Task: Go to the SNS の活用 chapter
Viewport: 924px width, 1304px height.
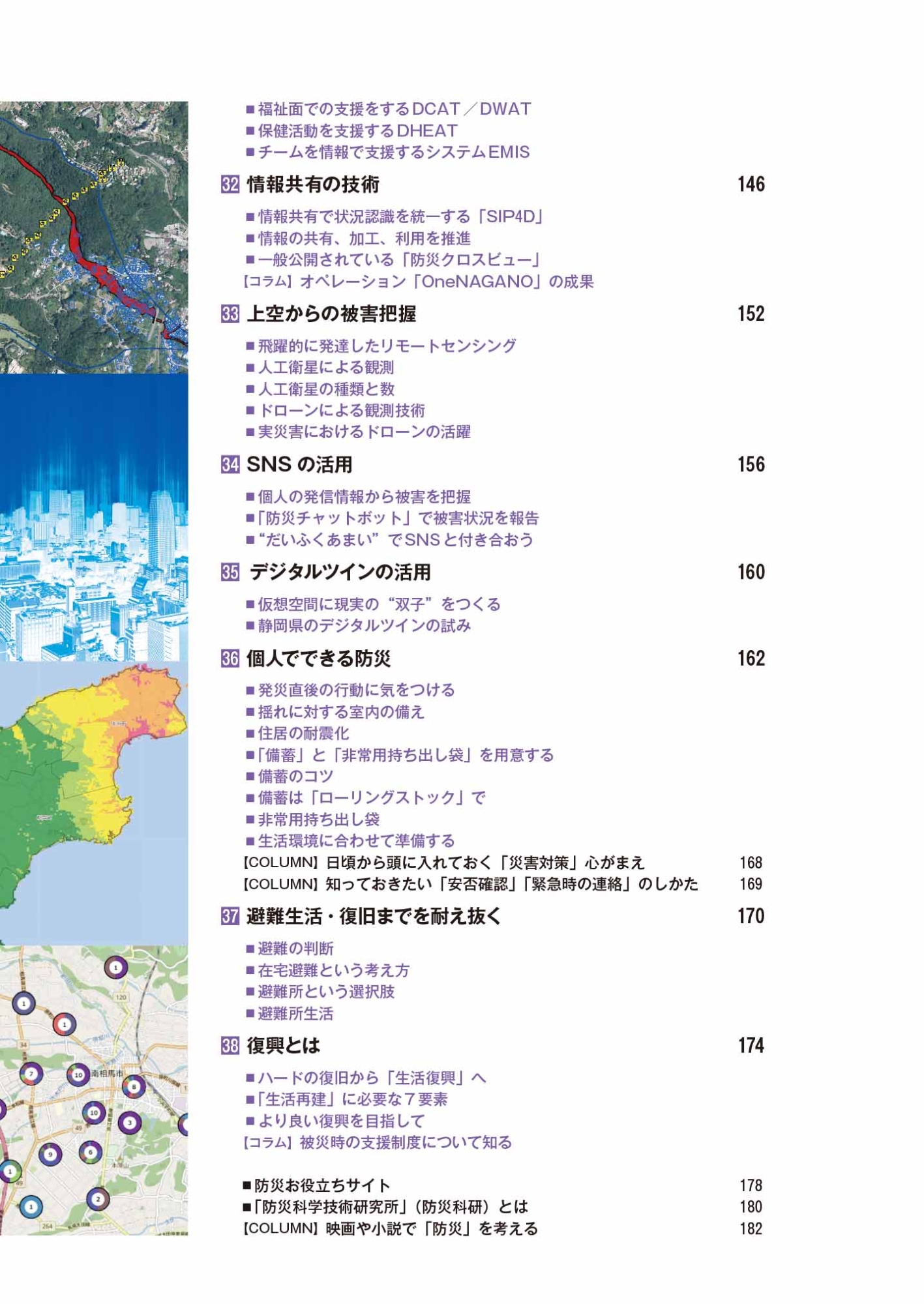Action: (x=299, y=465)
